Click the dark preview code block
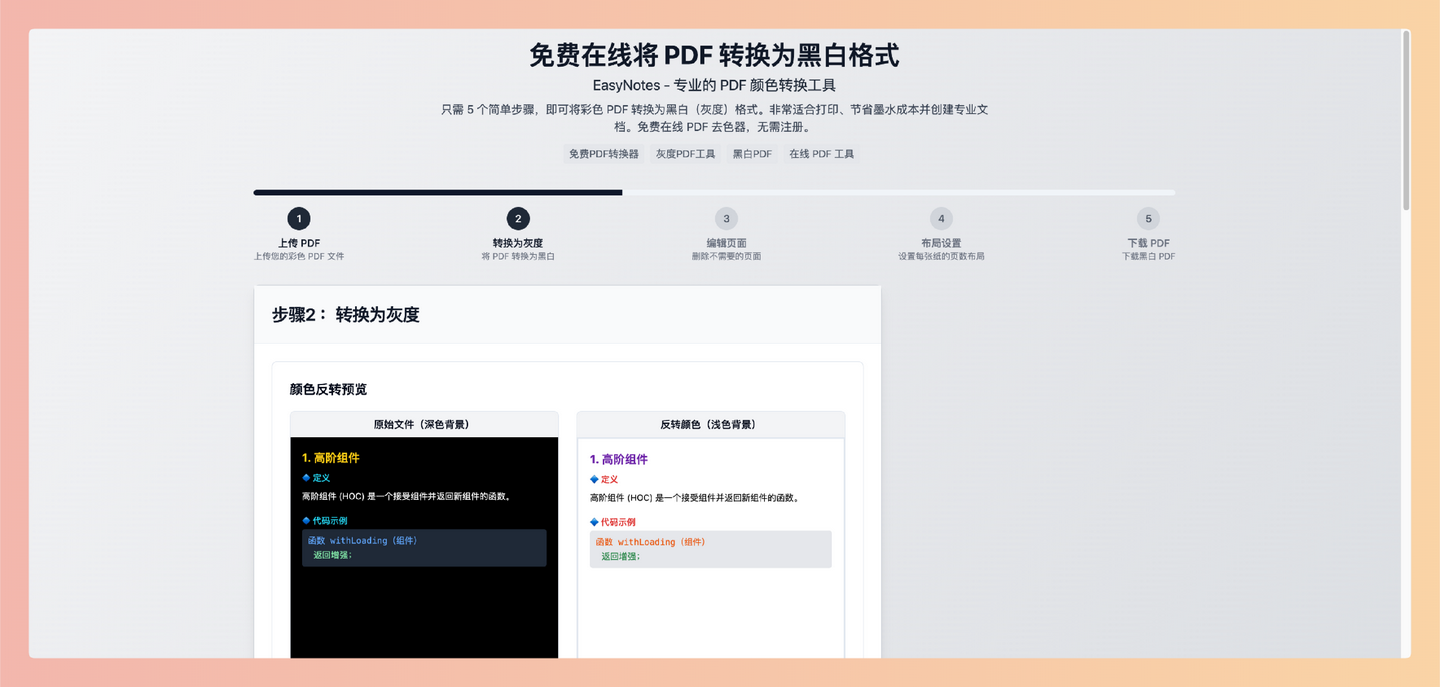This screenshot has width=1440, height=687. (x=424, y=548)
